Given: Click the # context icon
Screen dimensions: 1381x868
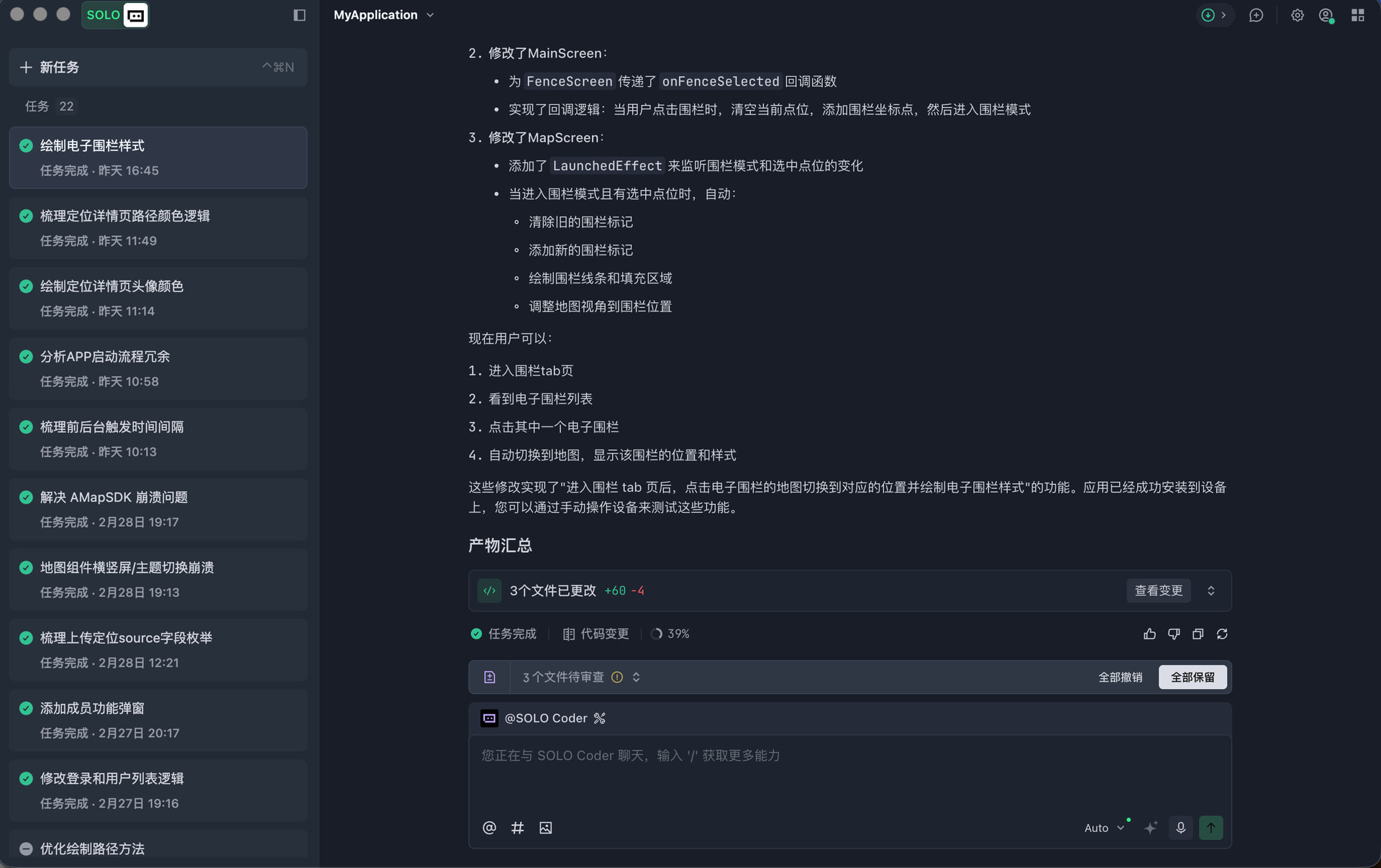Looking at the screenshot, I should click(x=517, y=828).
